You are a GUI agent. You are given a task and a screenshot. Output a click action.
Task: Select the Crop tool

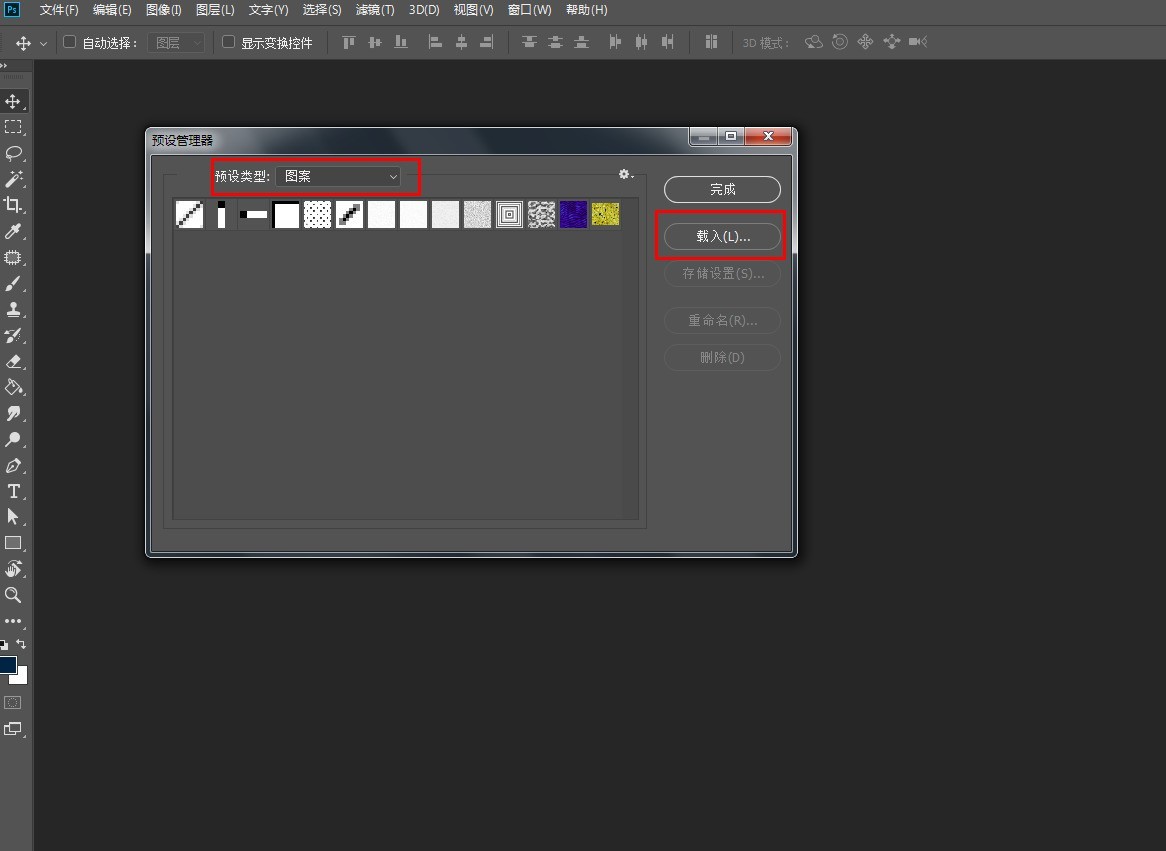13,205
